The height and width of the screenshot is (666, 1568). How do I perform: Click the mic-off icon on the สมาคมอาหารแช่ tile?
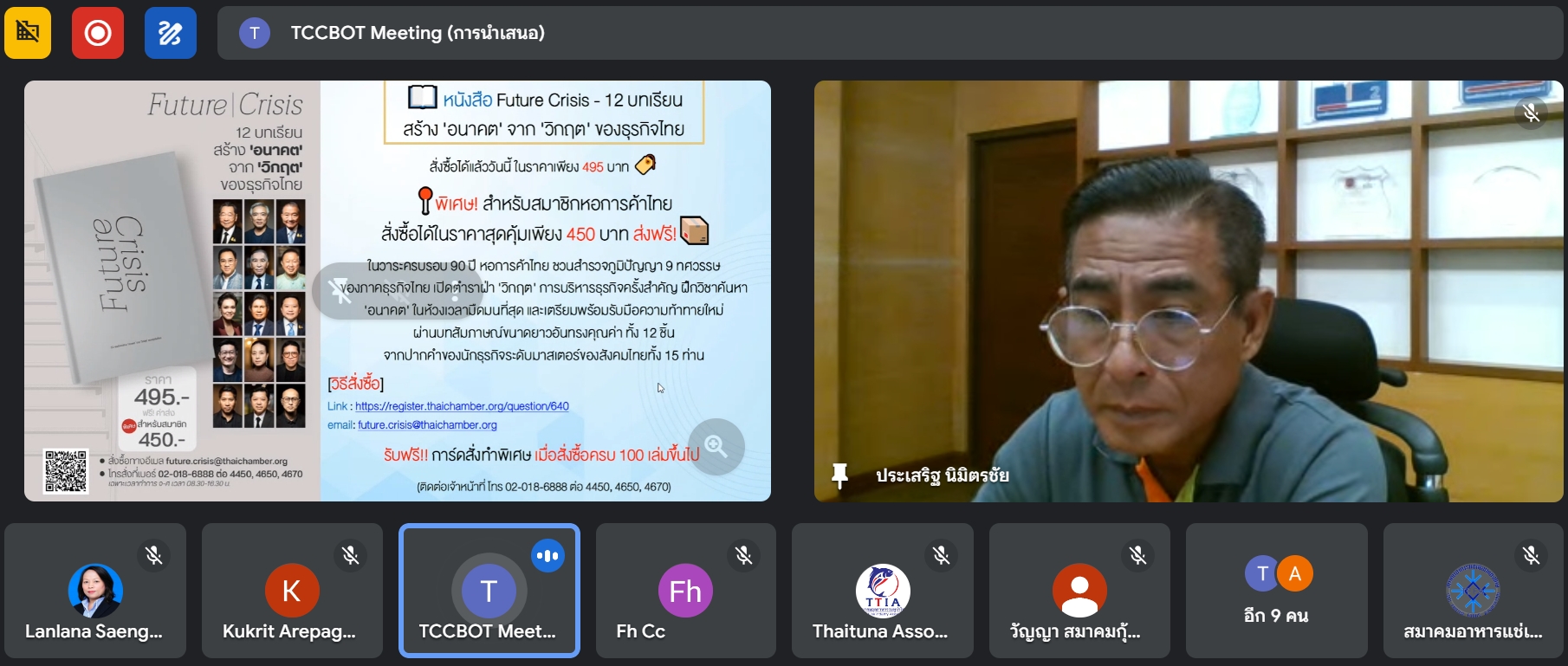(1531, 555)
